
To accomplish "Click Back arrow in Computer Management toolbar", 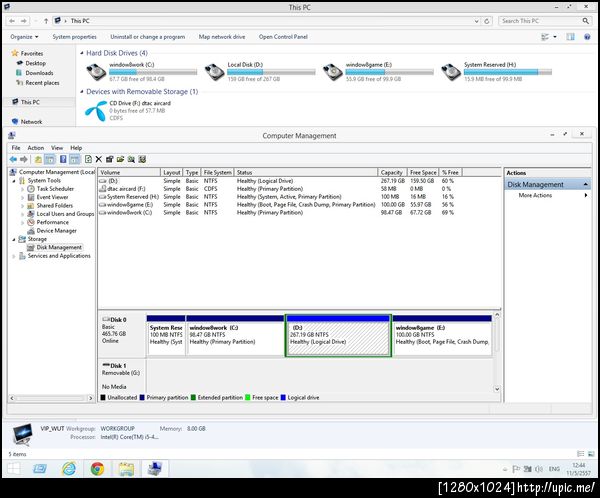I will [13, 159].
